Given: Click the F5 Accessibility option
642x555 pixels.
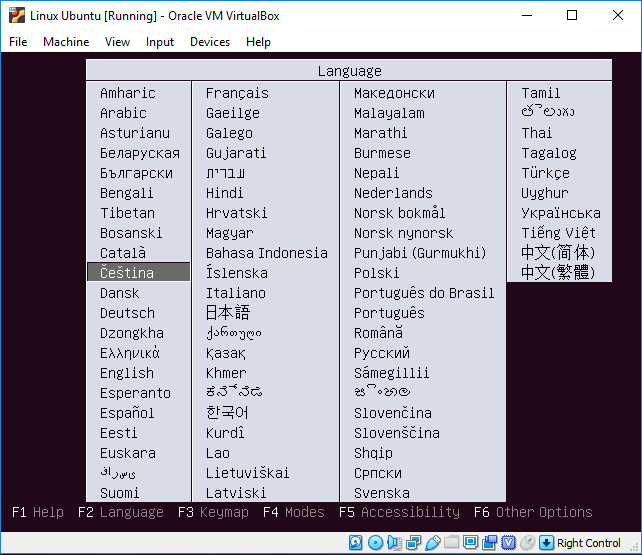Looking at the screenshot, I should (399, 512).
